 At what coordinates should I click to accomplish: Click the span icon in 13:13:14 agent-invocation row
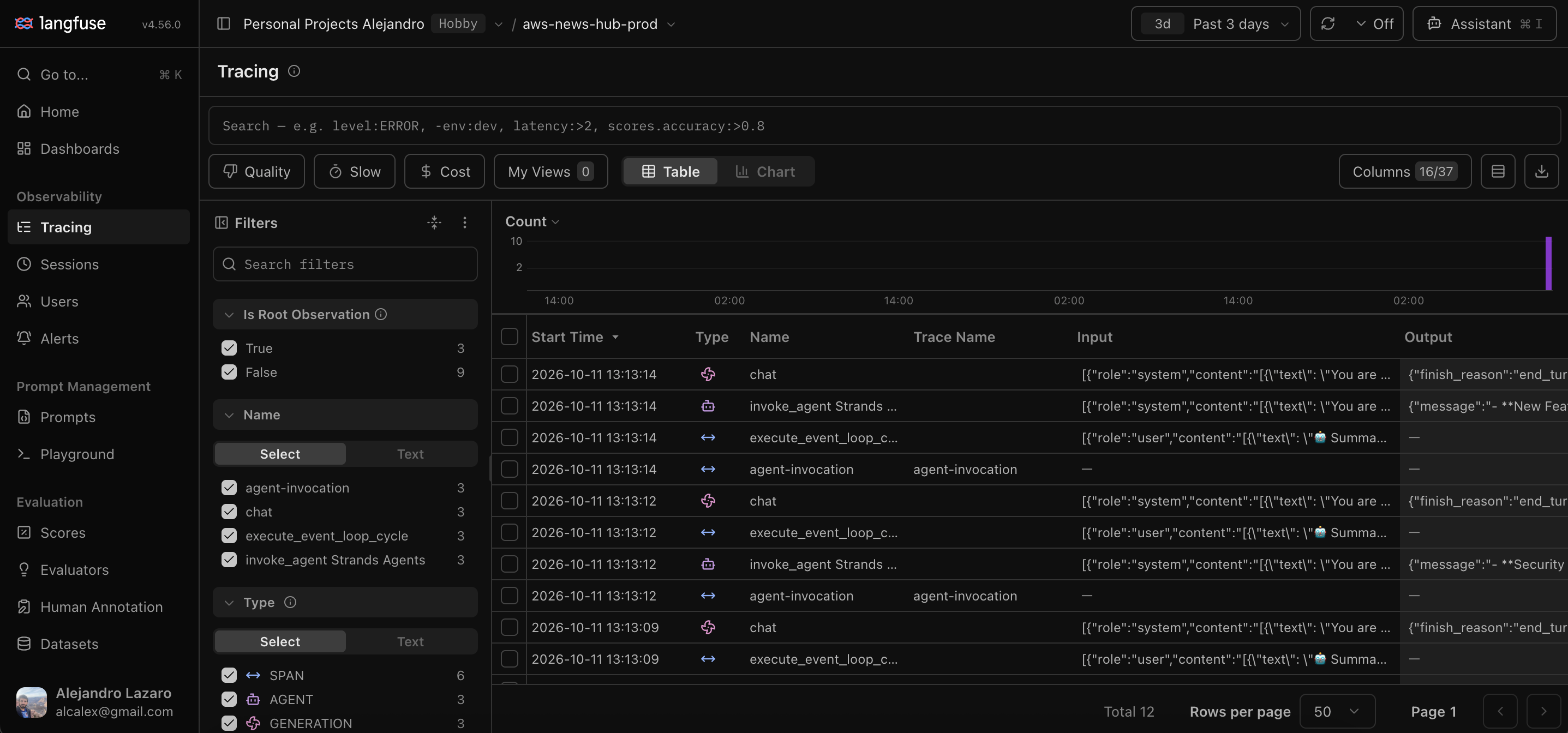[x=708, y=469]
